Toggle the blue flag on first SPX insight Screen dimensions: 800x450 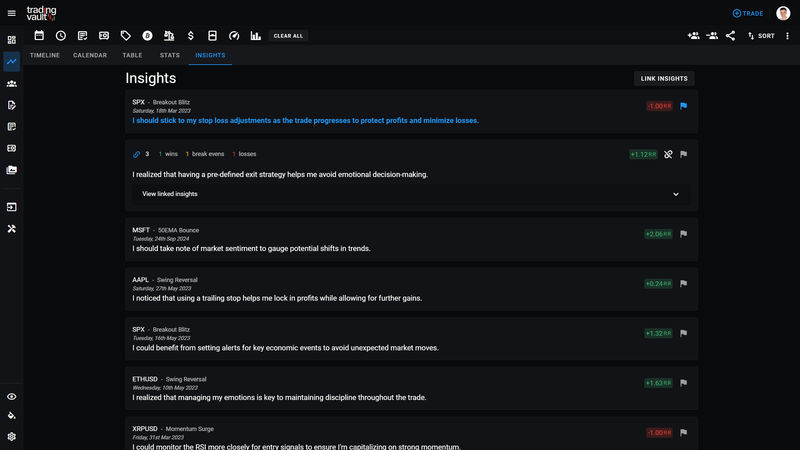point(684,105)
